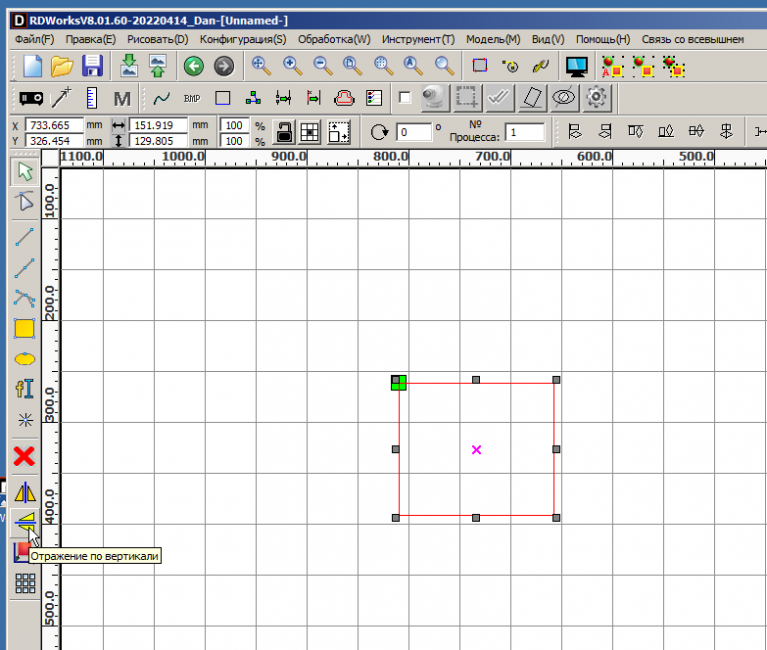Image resolution: width=767 pixels, height=650 pixels.
Task: Click the preview monitor icon
Action: [576, 66]
